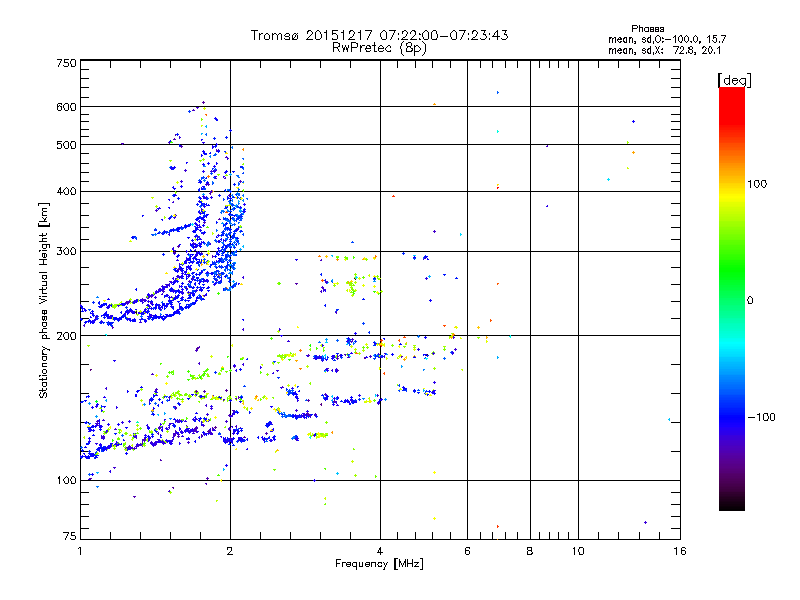Click the colorbar label "100"
The image size is (800, 600).
point(757,184)
